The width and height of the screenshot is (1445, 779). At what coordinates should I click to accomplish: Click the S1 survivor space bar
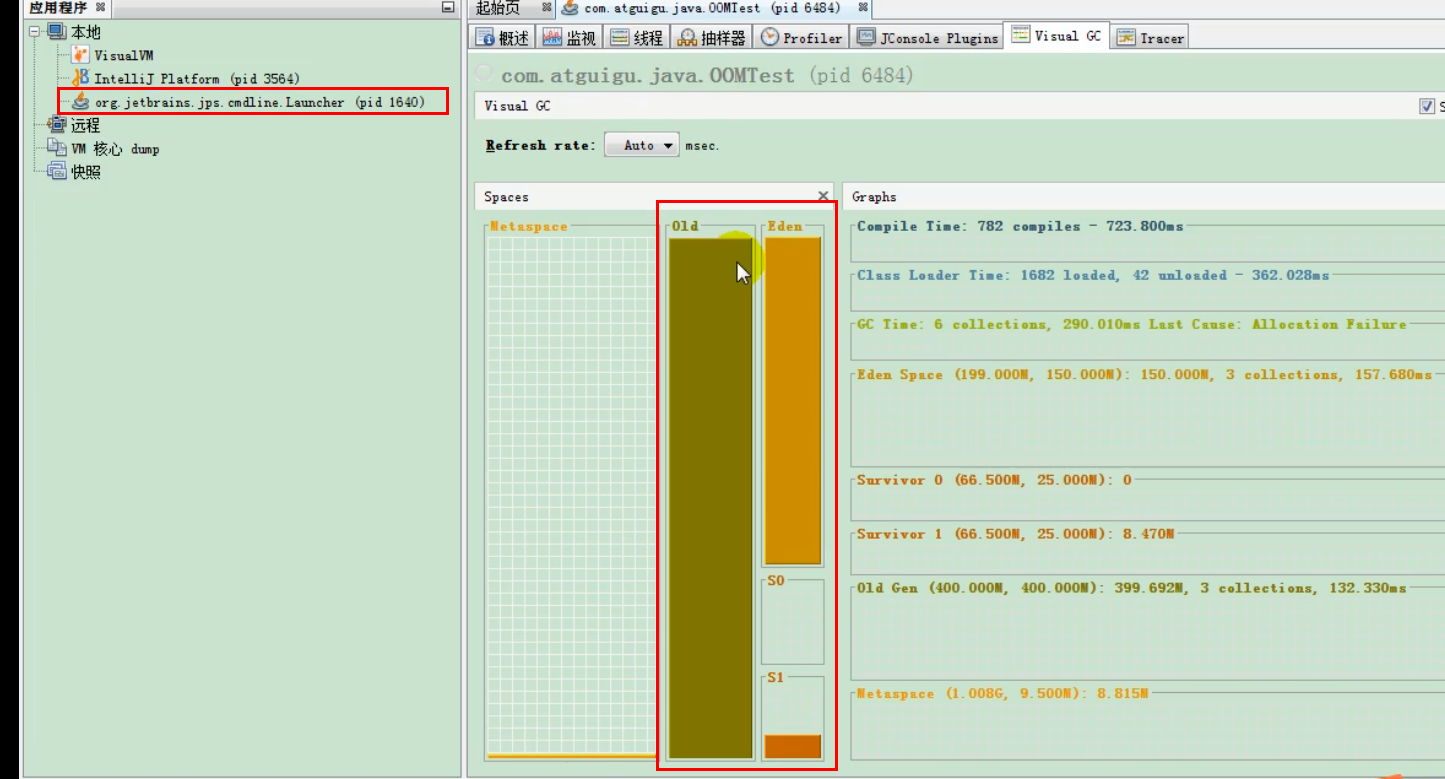coord(793,747)
